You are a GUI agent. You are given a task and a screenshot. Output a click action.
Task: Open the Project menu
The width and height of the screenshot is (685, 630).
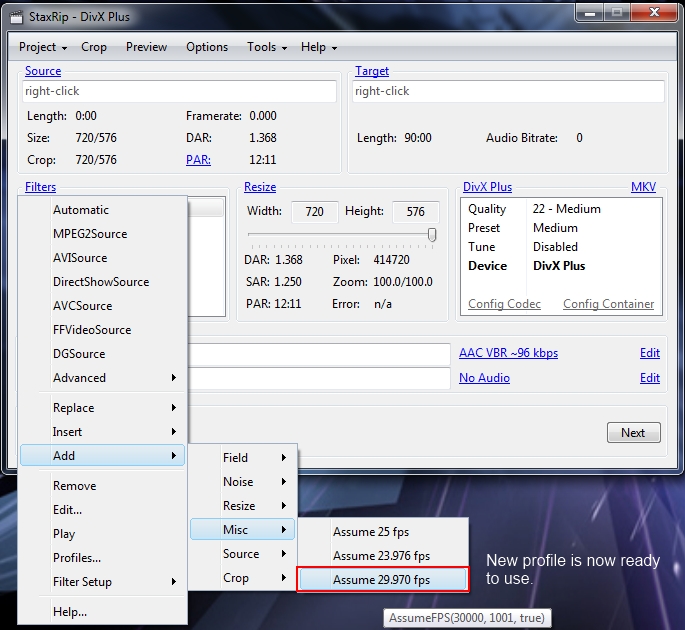coord(43,47)
